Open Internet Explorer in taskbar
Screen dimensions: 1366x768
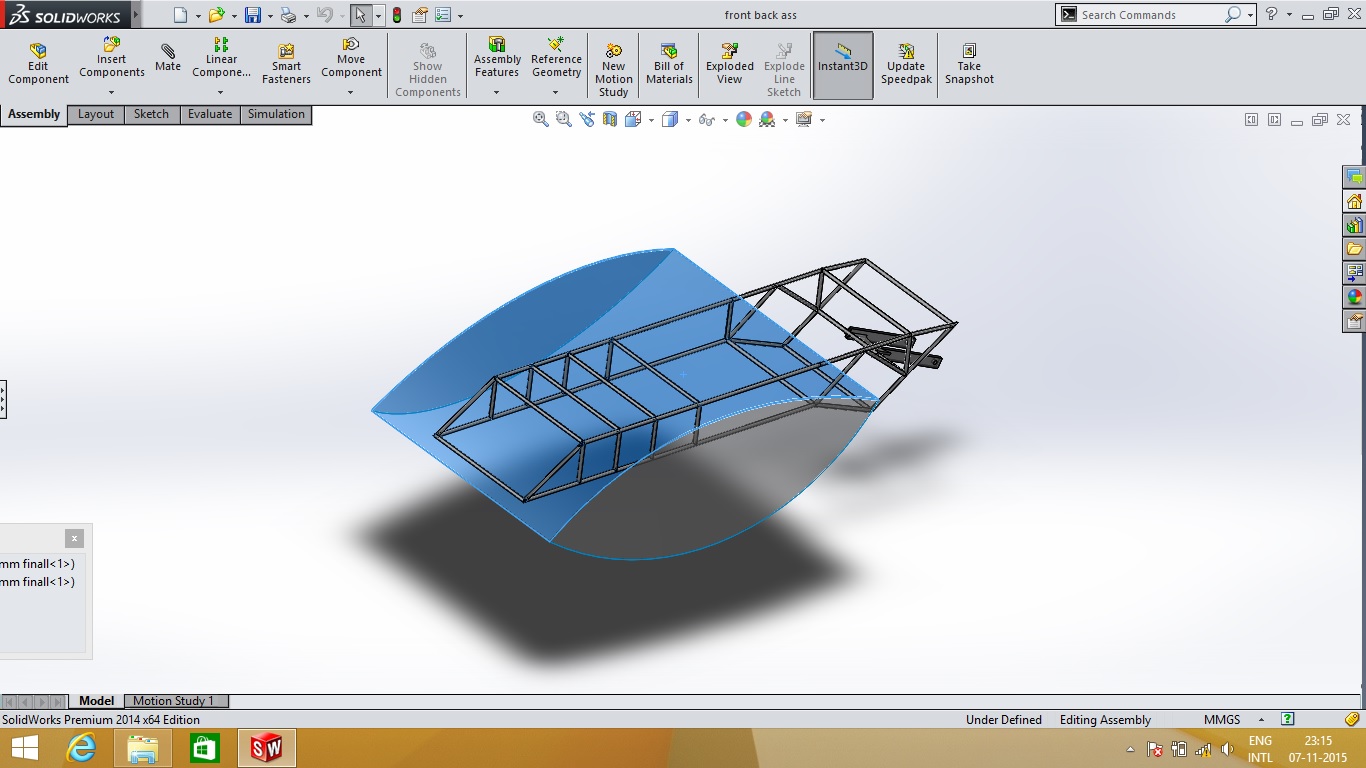(x=81, y=747)
